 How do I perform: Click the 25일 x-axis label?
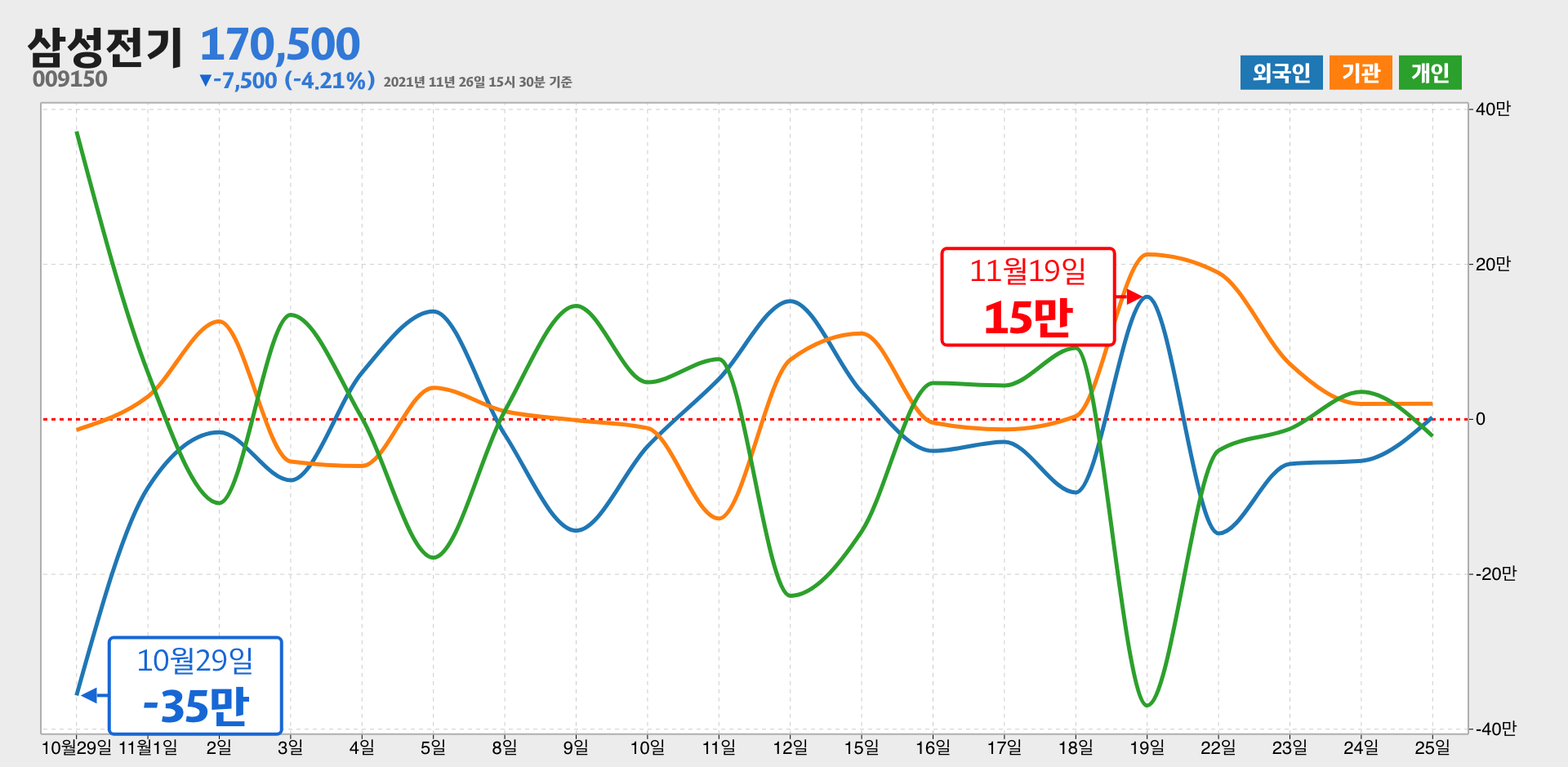[1432, 747]
